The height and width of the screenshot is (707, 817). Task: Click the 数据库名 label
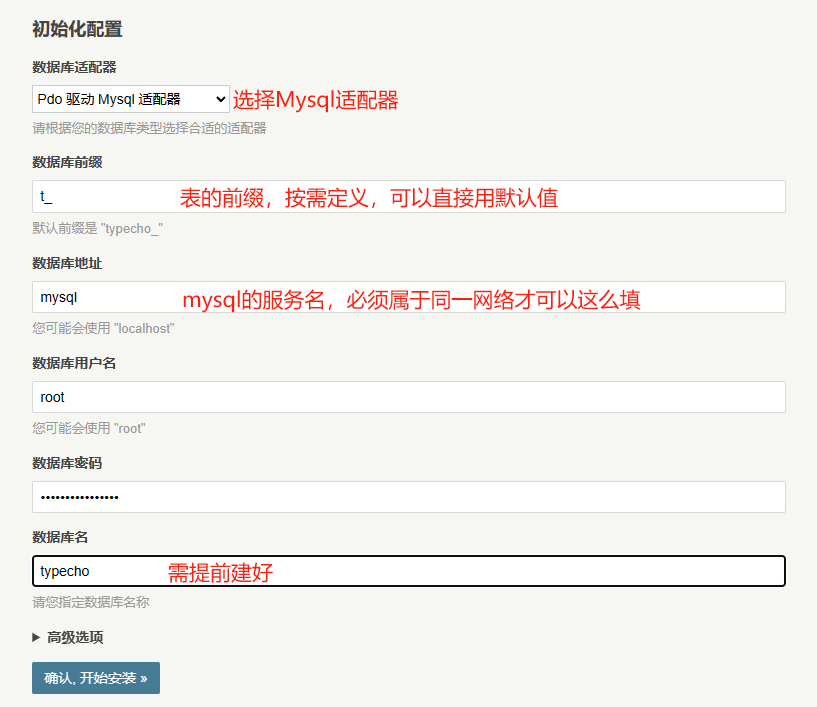[x=60, y=537]
